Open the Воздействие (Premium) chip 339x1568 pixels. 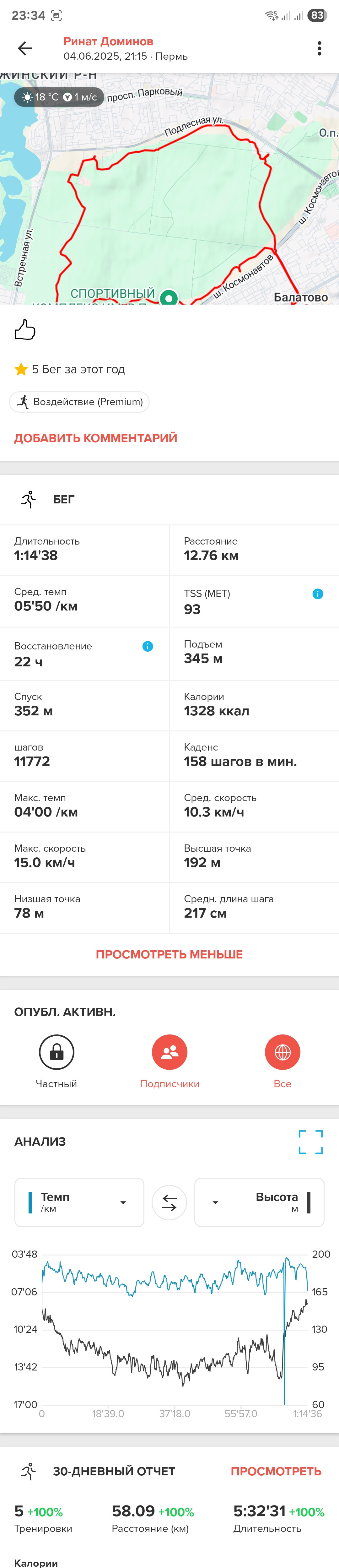tap(79, 402)
